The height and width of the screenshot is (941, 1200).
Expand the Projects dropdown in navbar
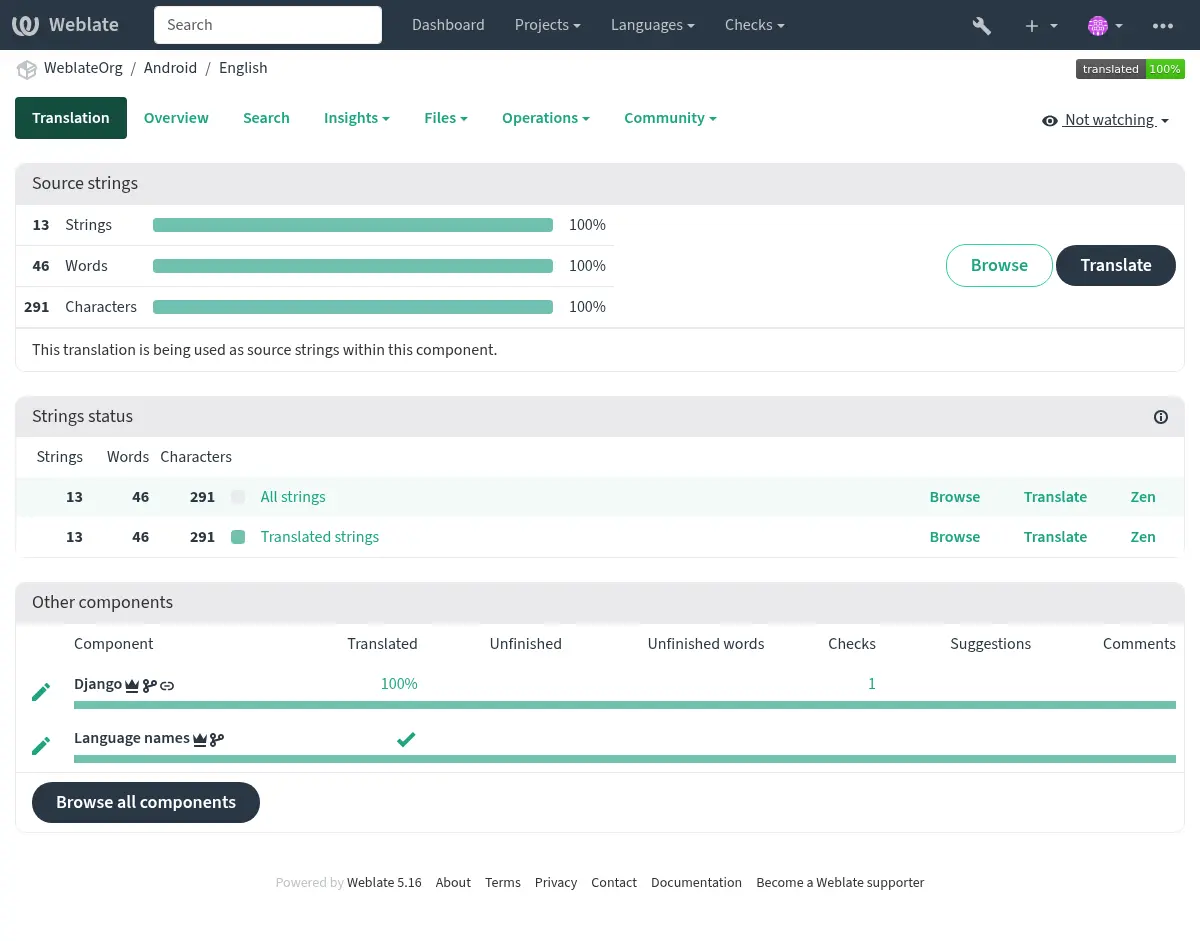point(547,25)
